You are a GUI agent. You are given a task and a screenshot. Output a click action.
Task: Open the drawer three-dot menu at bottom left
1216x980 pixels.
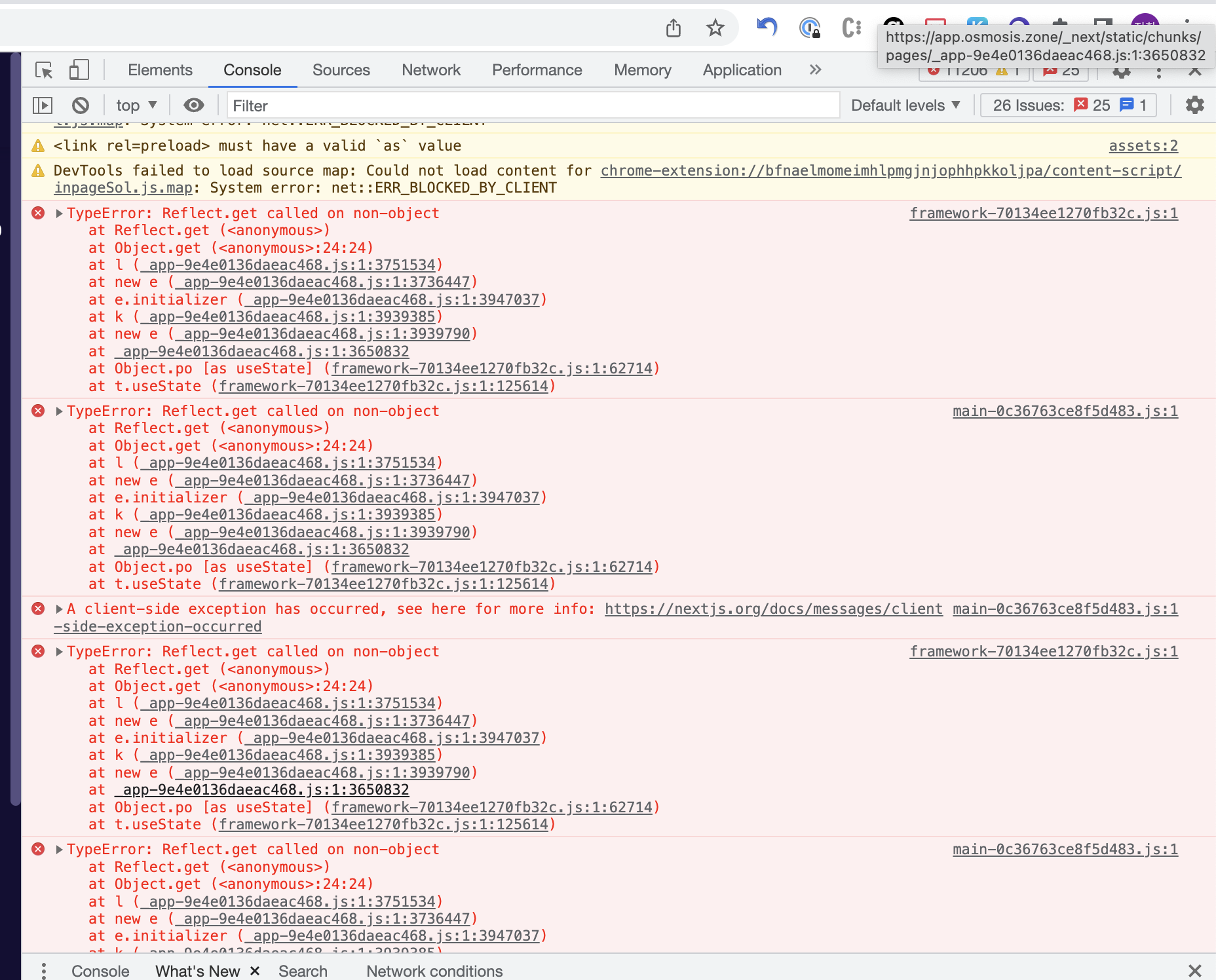coord(43,970)
